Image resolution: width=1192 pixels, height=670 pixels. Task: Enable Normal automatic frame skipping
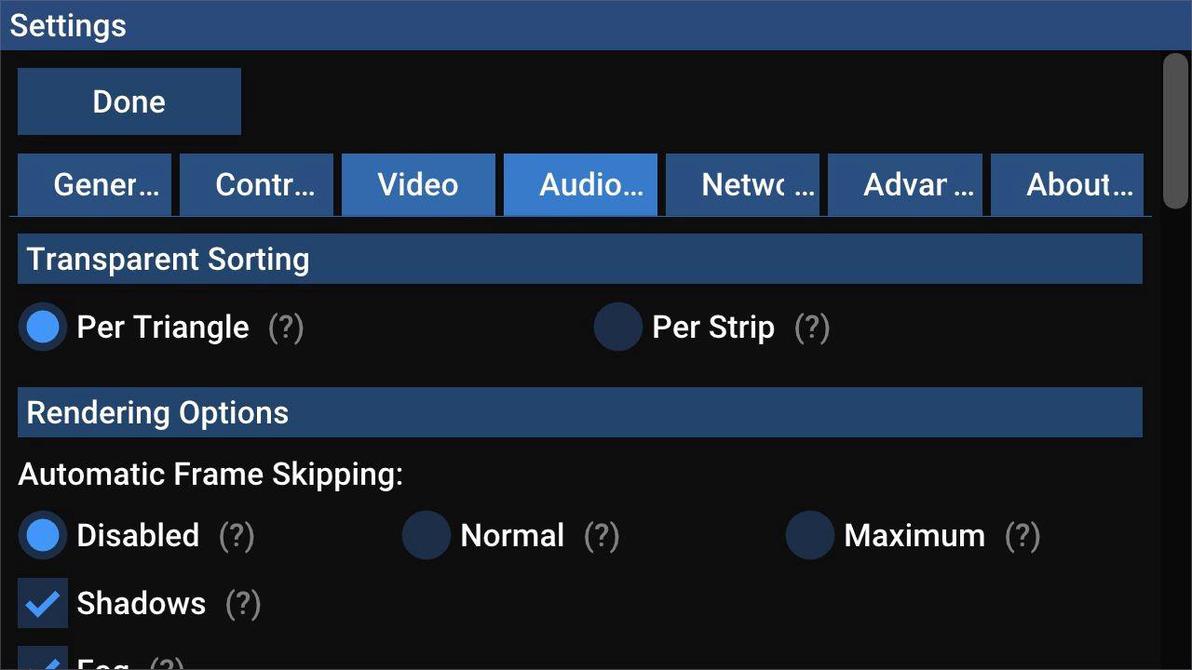424,534
